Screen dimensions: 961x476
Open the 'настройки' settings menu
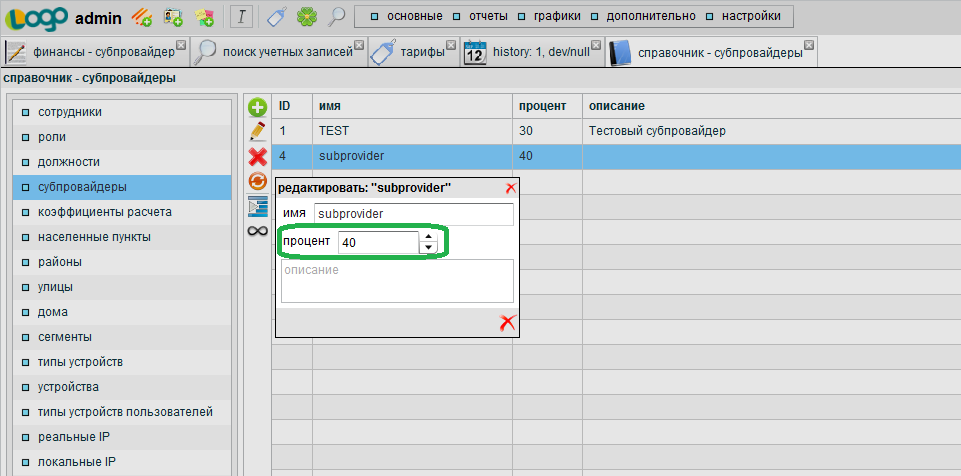point(744,16)
